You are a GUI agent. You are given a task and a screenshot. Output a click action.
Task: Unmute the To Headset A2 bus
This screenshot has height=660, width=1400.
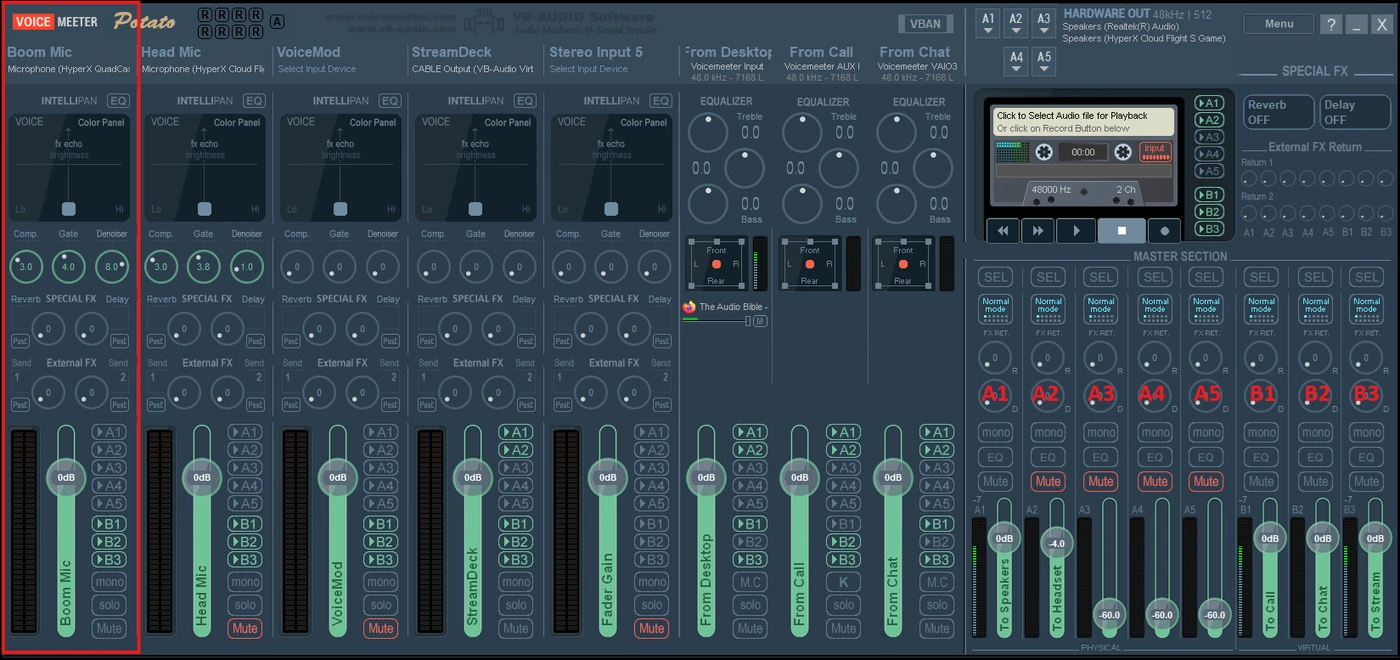coord(1048,481)
